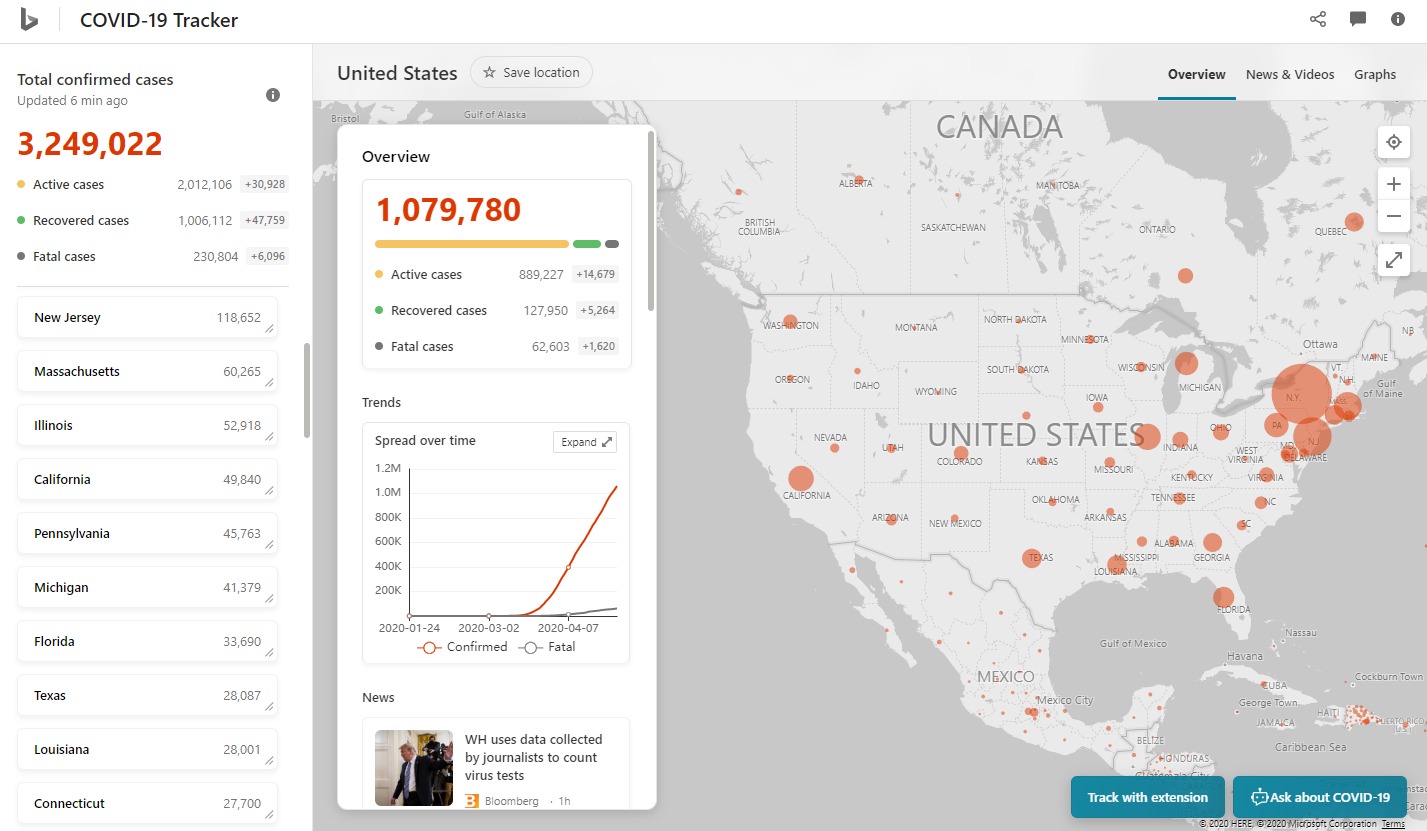
Task: Click info icon beside Total confirmed cases
Action: (x=273, y=95)
